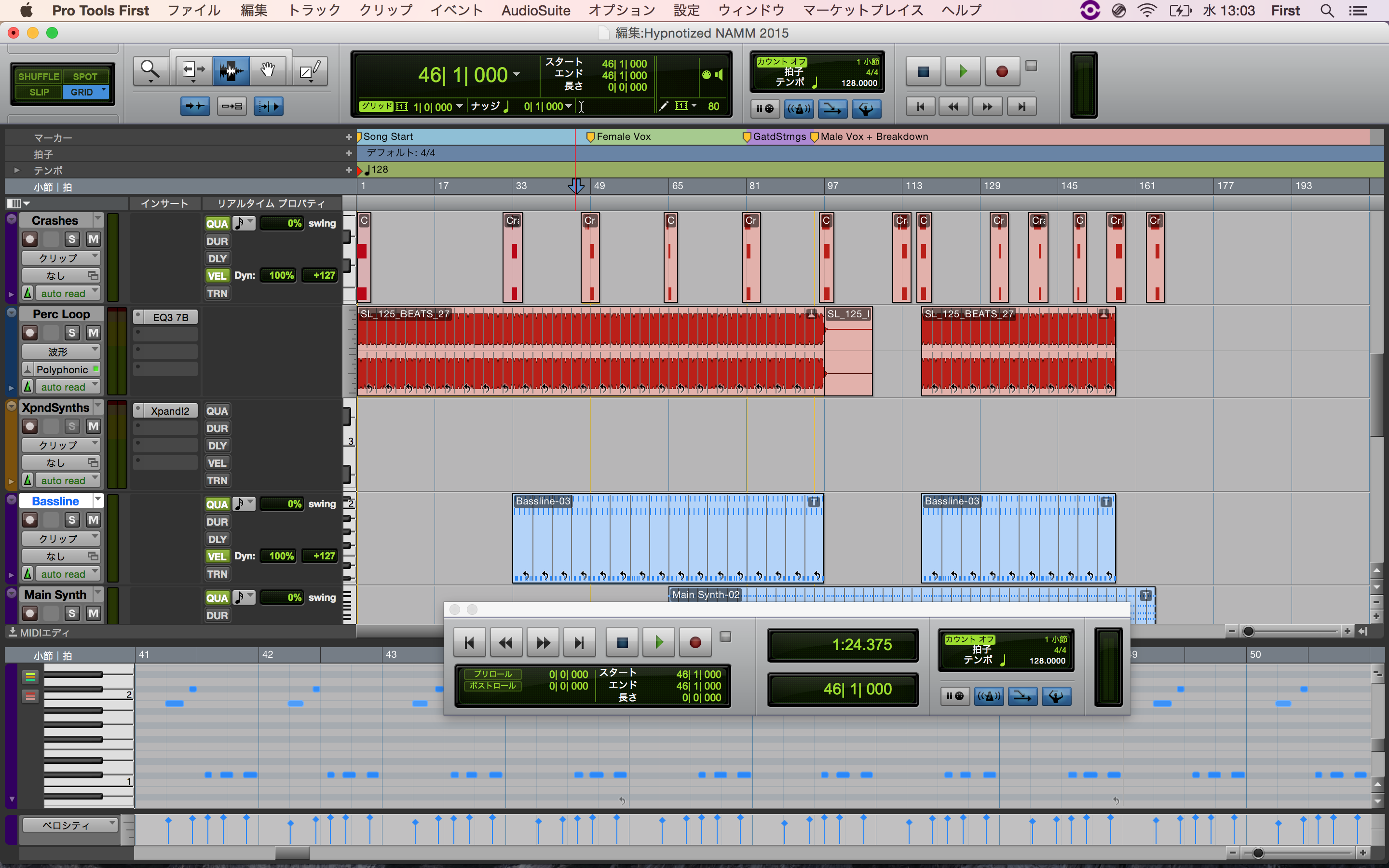Image resolution: width=1389 pixels, height=868 pixels.
Task: Expand the テンポ ruler disclosure triangle
Action: pos(17,171)
